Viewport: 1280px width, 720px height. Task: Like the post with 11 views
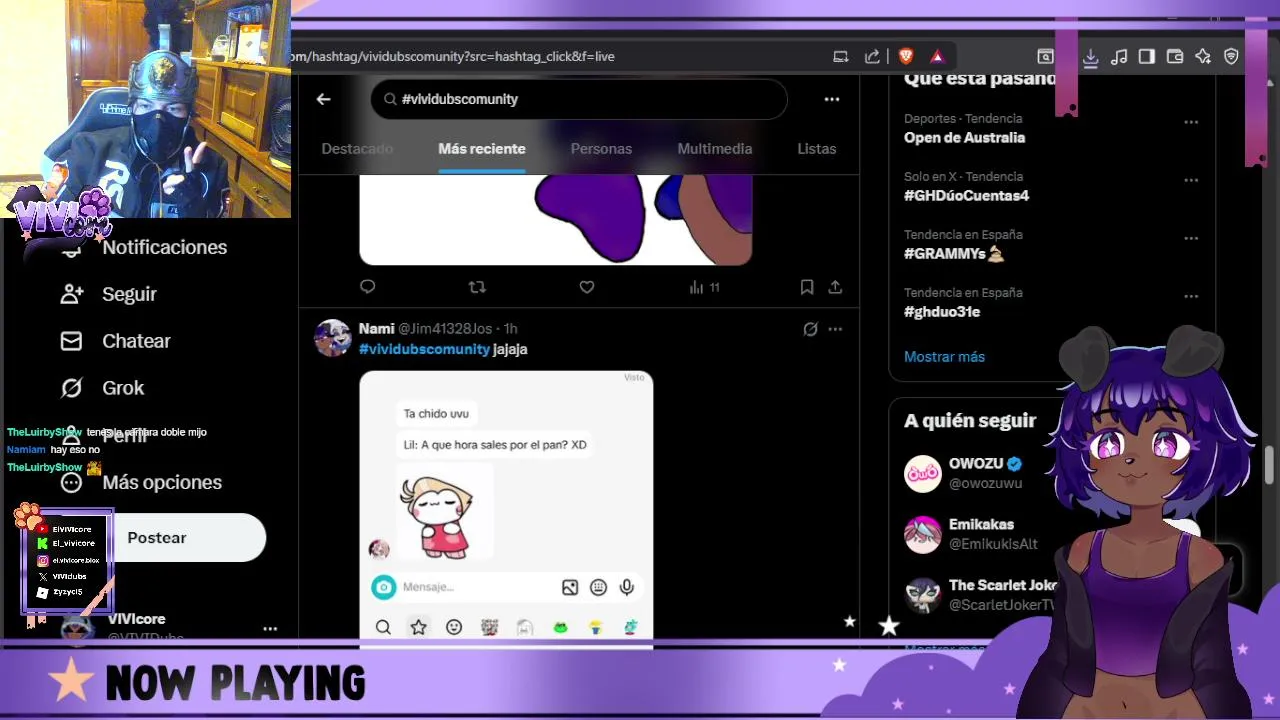point(587,287)
